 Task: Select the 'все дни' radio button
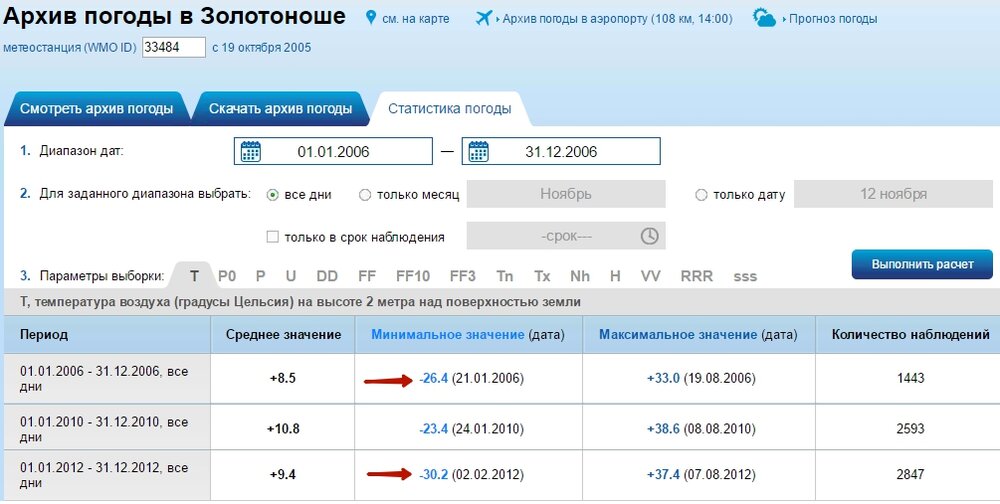point(272,195)
